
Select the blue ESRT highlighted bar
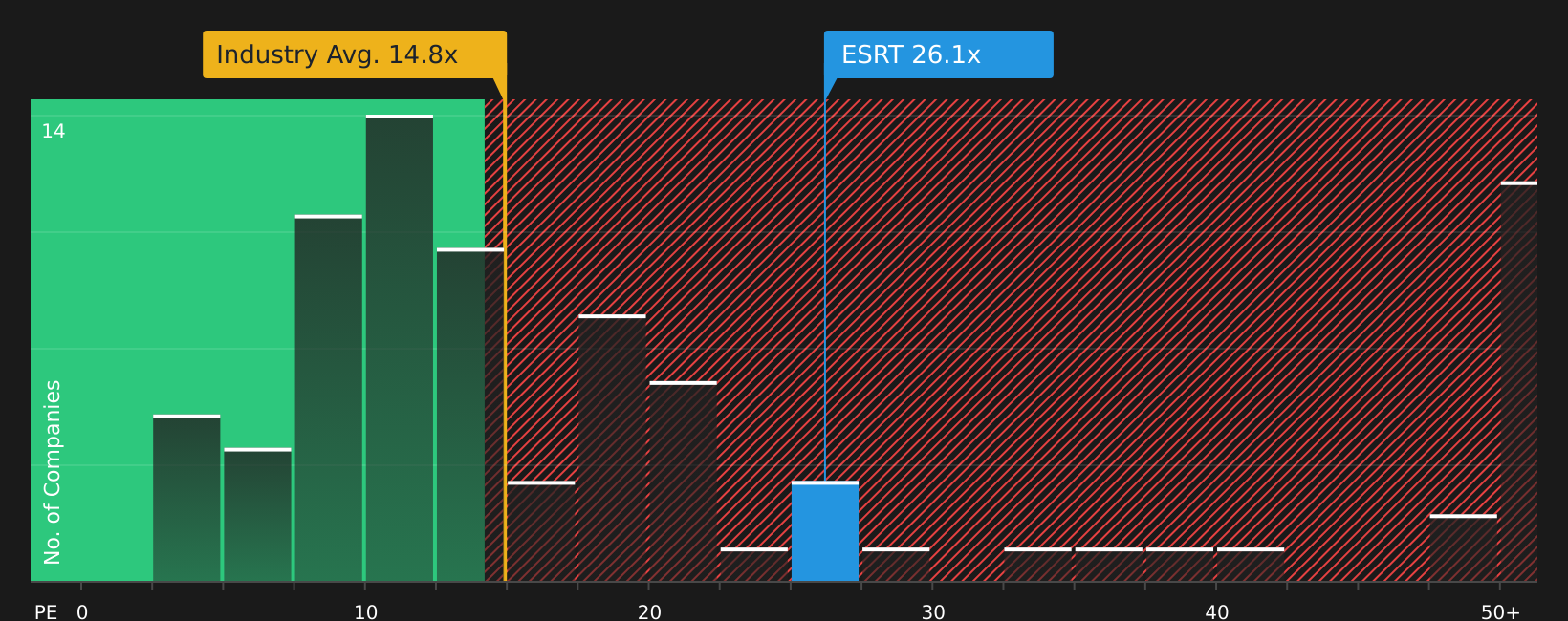825,531
